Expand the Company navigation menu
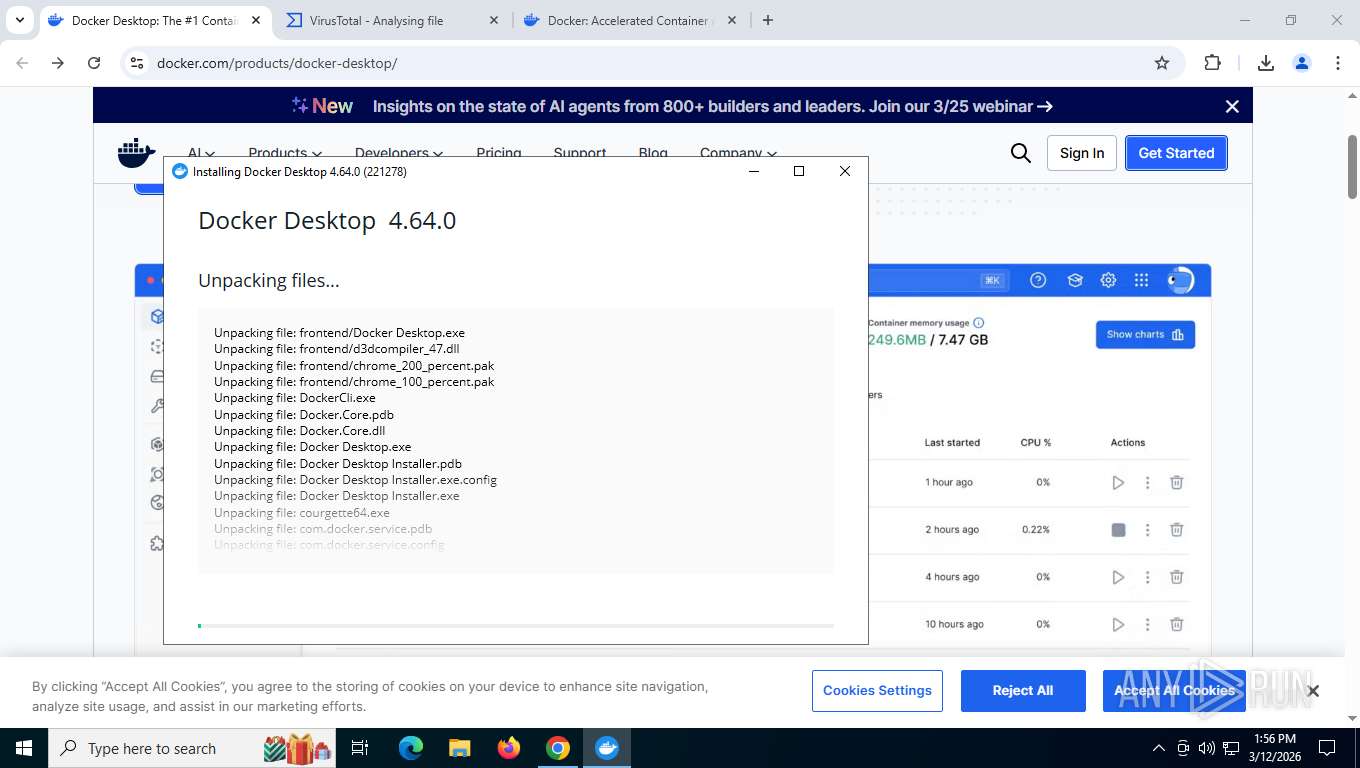 (738, 153)
